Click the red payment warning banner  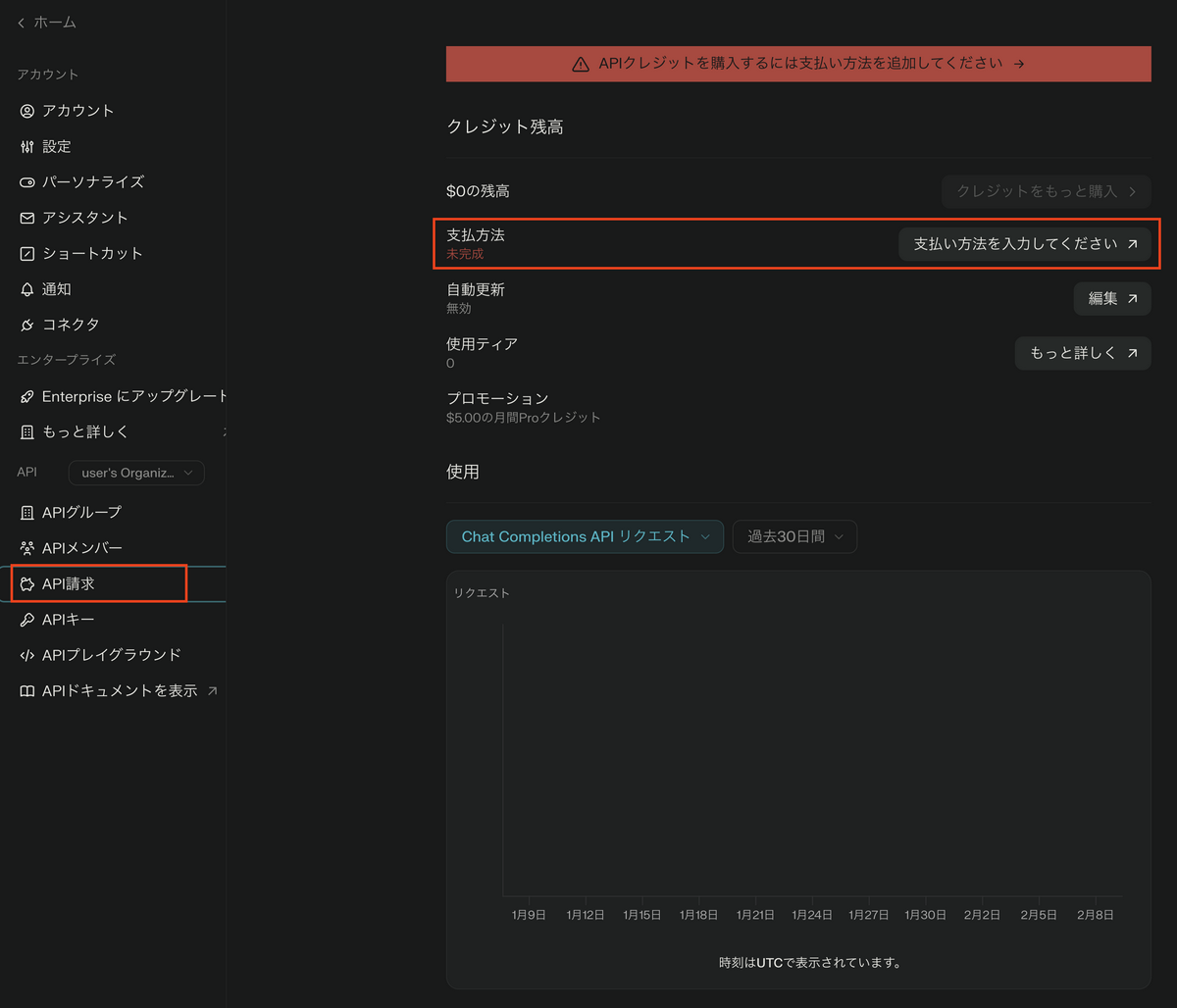coord(798,63)
